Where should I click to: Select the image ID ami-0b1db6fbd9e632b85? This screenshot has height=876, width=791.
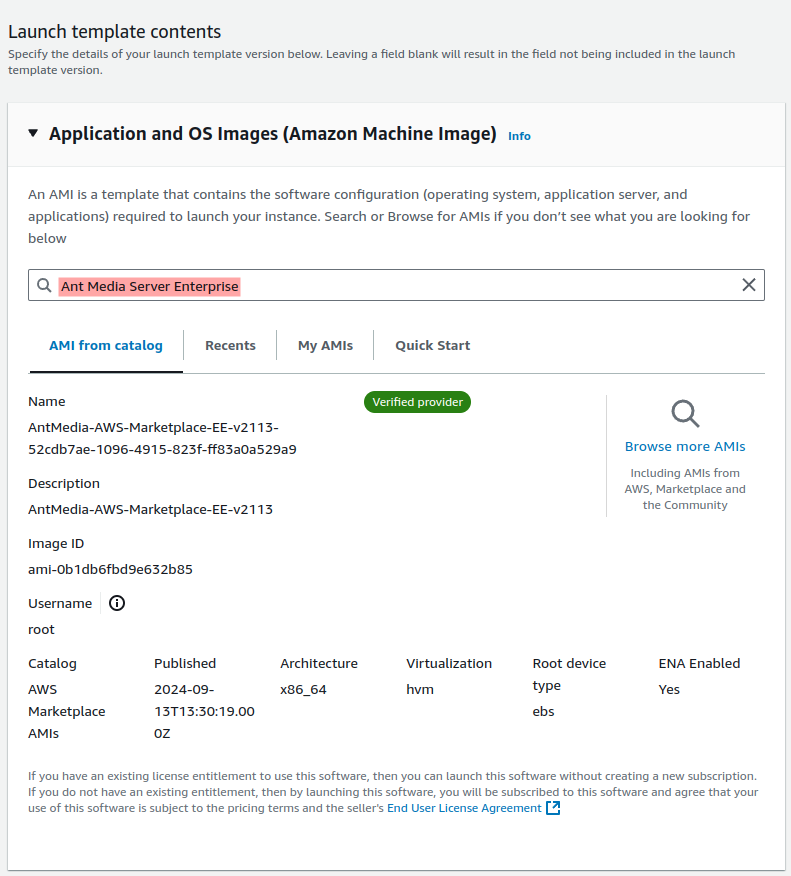(110, 569)
